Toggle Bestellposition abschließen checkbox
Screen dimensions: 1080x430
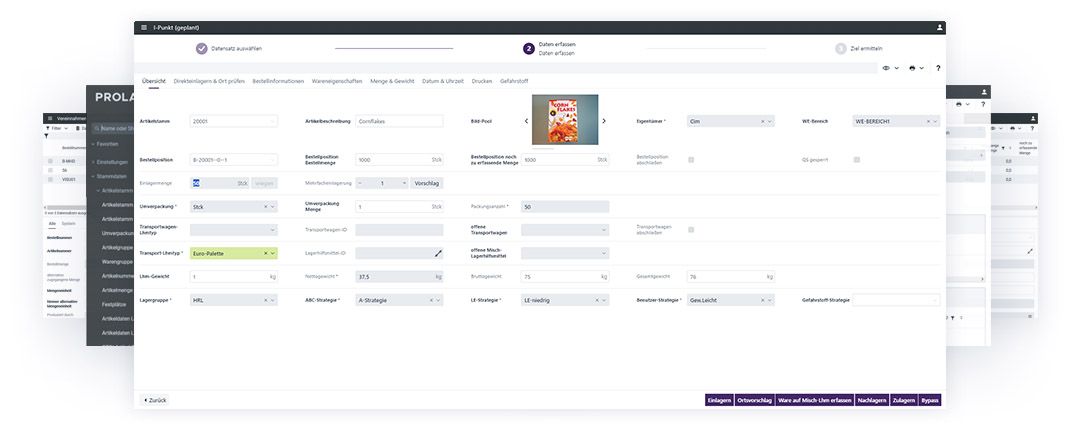click(691, 159)
